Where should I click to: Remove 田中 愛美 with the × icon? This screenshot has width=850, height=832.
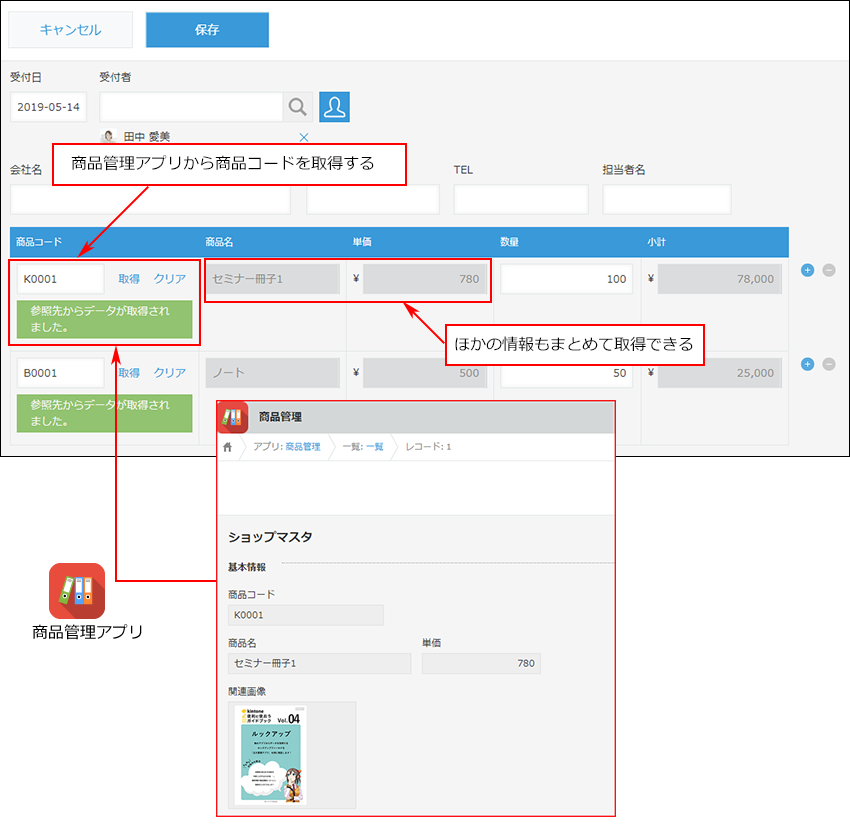tap(304, 137)
